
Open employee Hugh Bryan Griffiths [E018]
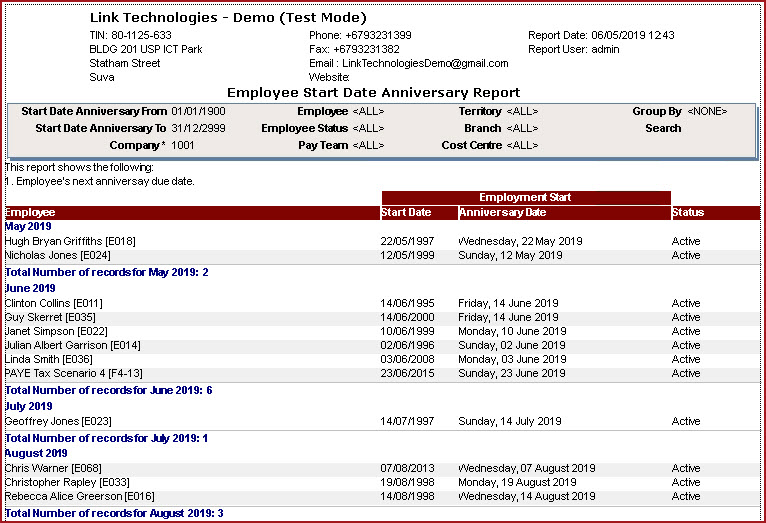(x=70, y=241)
